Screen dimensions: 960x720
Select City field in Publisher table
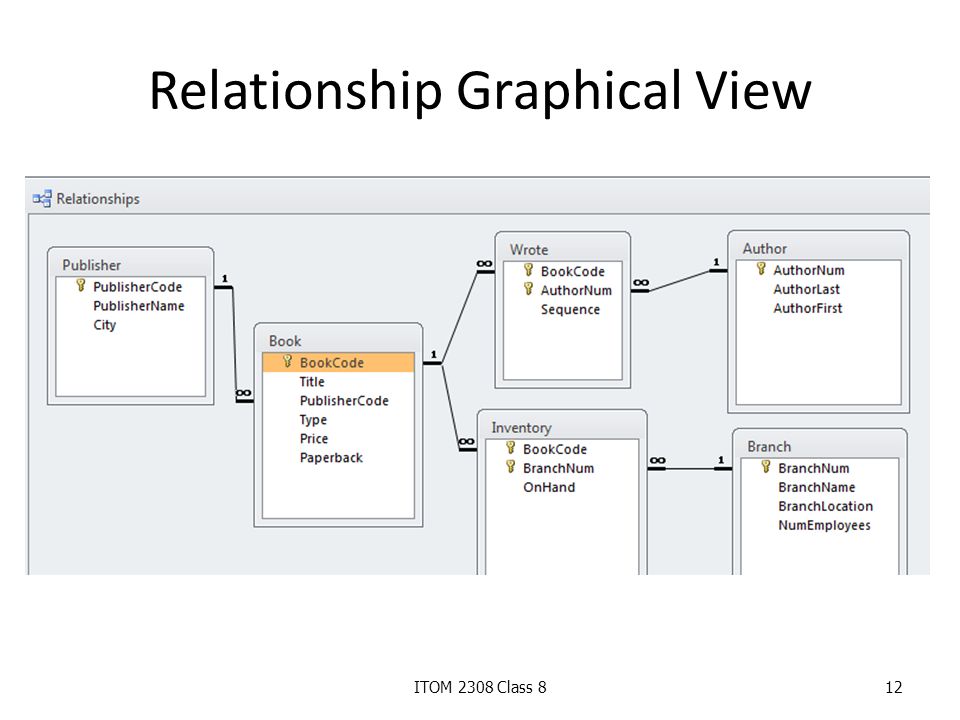130,324
